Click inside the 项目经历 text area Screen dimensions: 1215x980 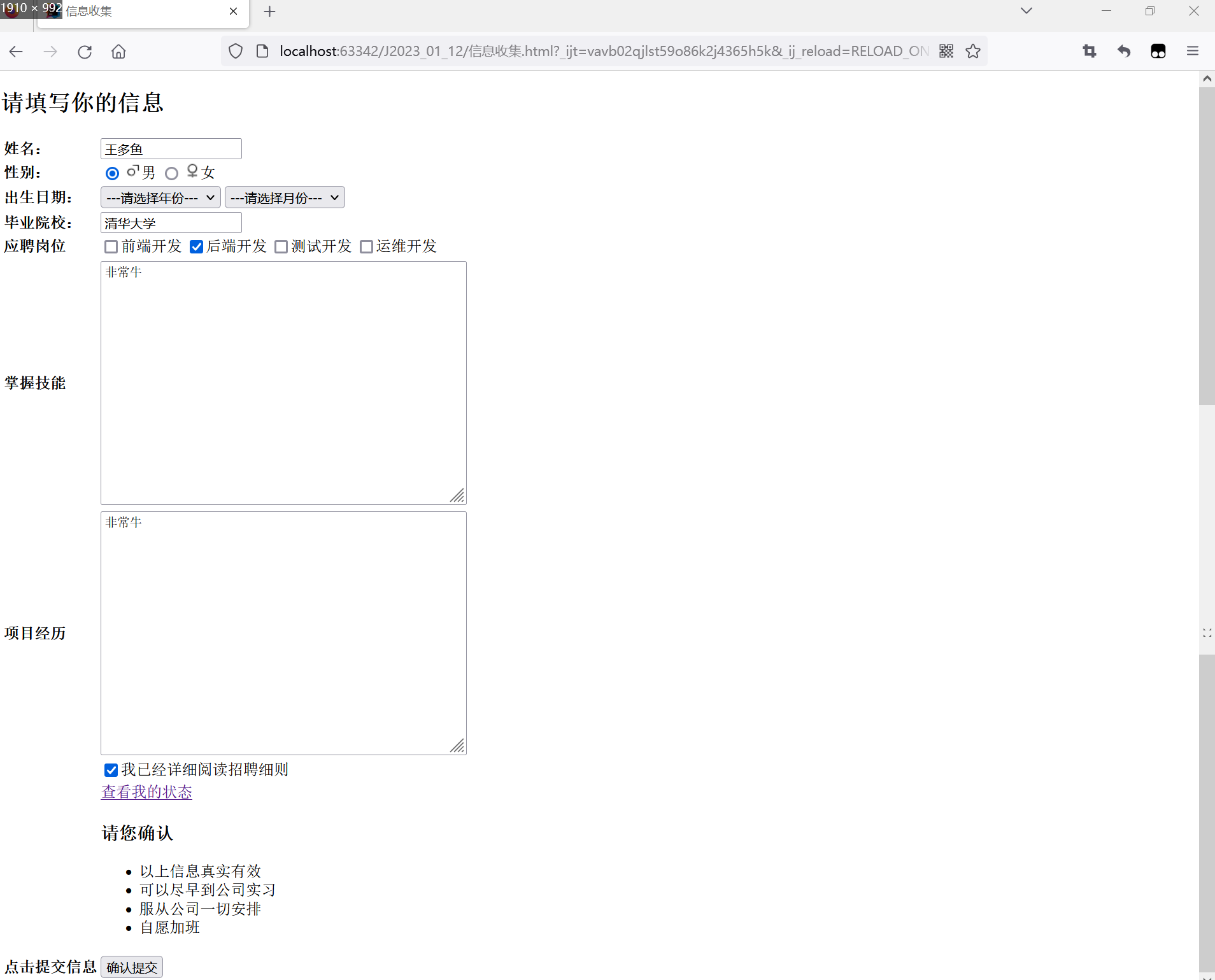283,633
